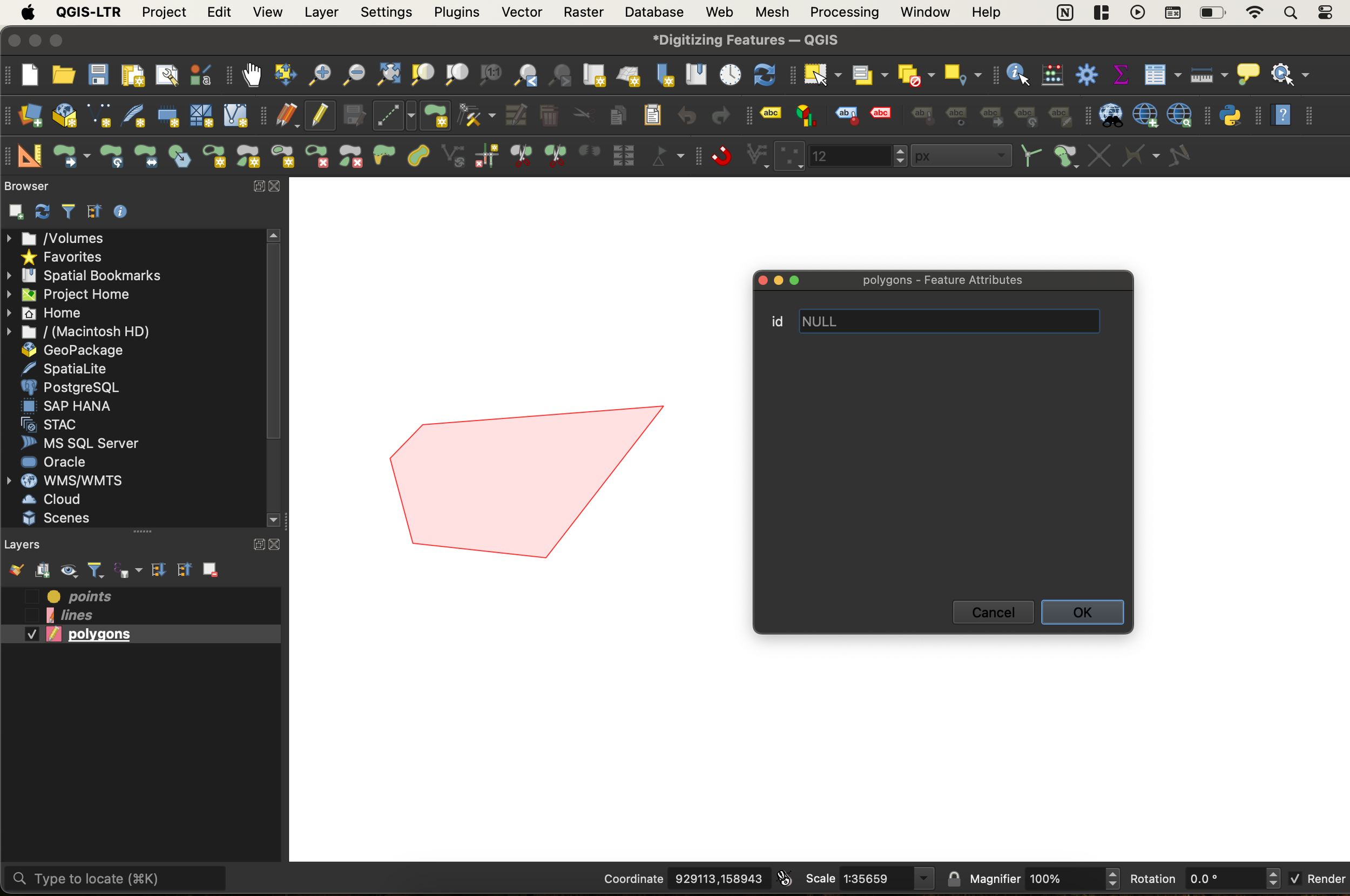Click the id input field

click(x=948, y=321)
